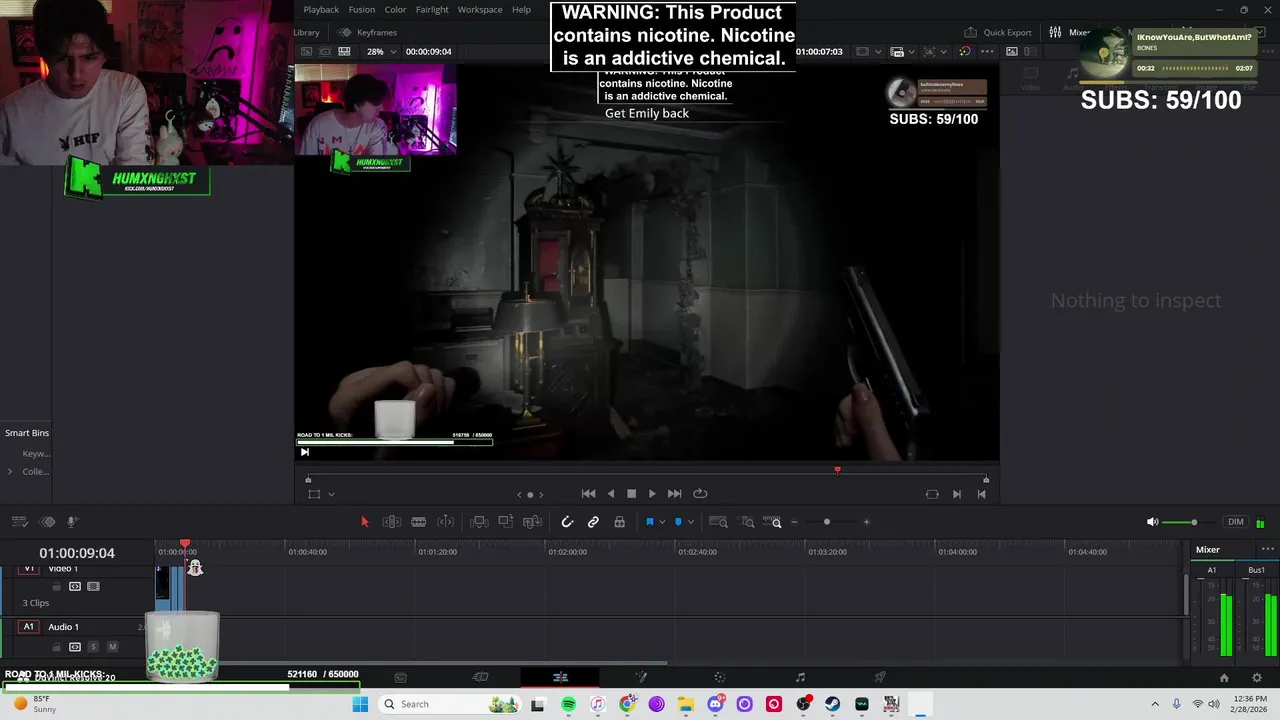Open the Keyframes panel
The image size is (1280, 720).
coord(368,32)
